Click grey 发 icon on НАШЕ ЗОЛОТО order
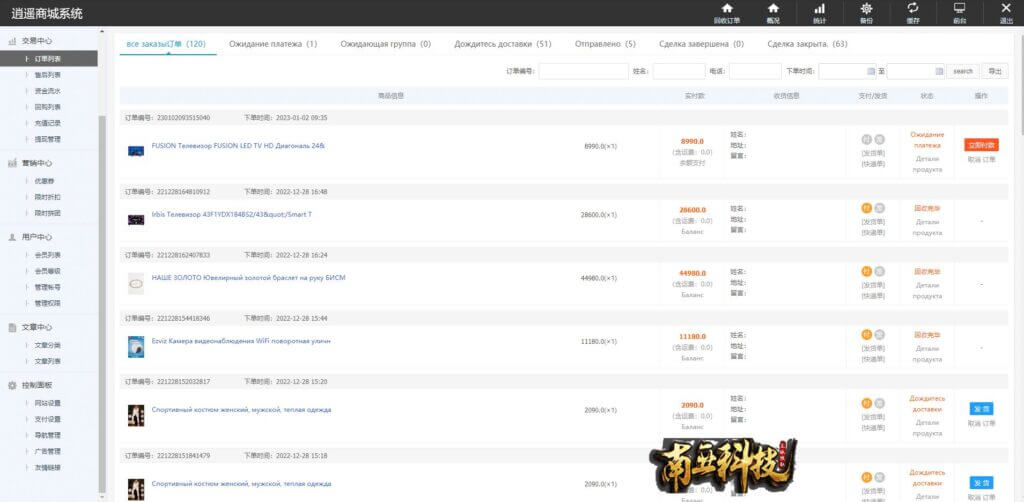1024x502 pixels. click(879, 272)
